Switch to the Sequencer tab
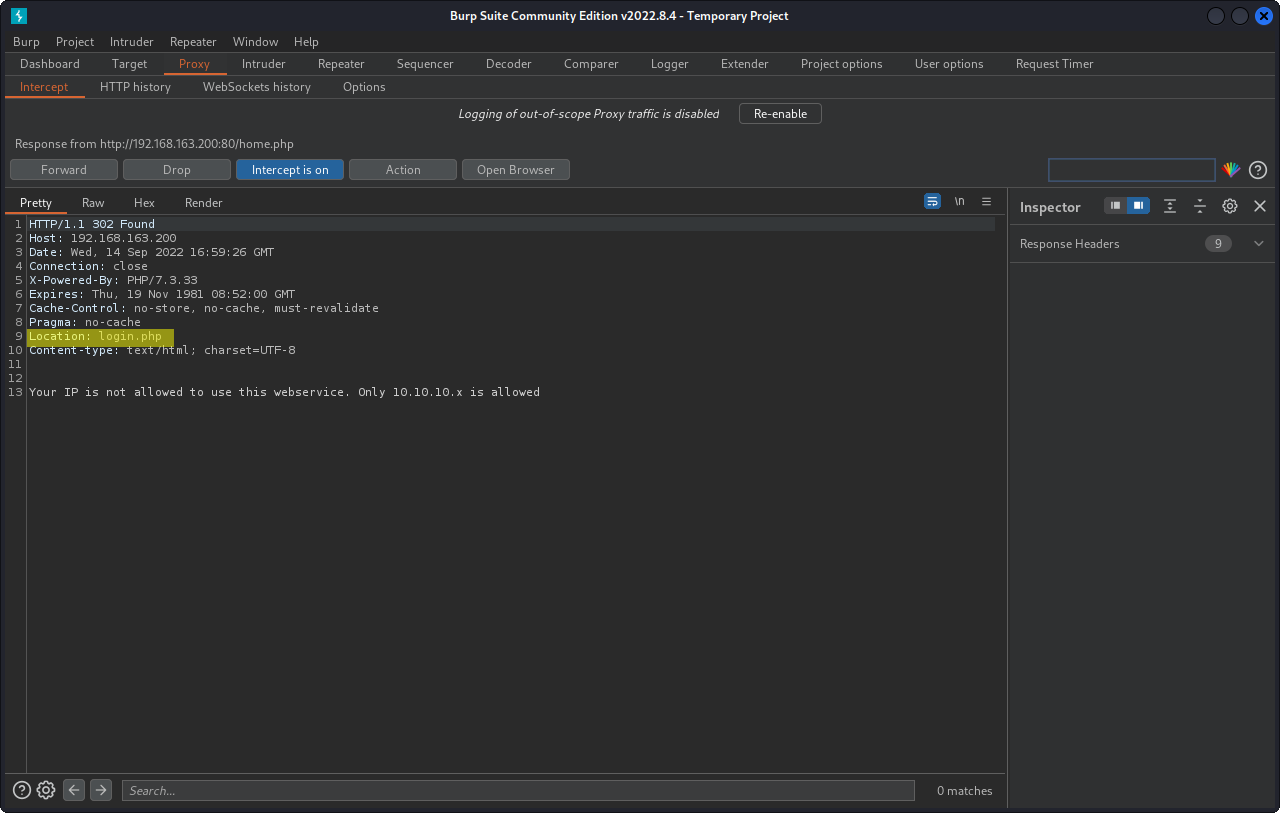Image resolution: width=1280 pixels, height=813 pixels. click(x=425, y=64)
